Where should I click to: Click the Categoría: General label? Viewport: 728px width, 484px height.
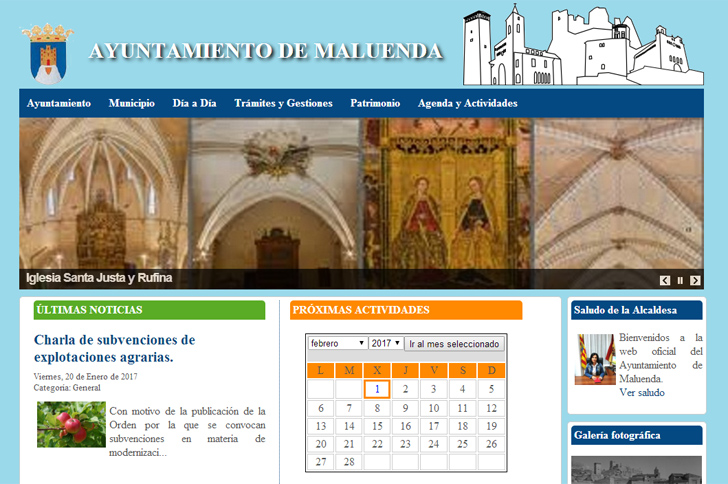(67, 388)
